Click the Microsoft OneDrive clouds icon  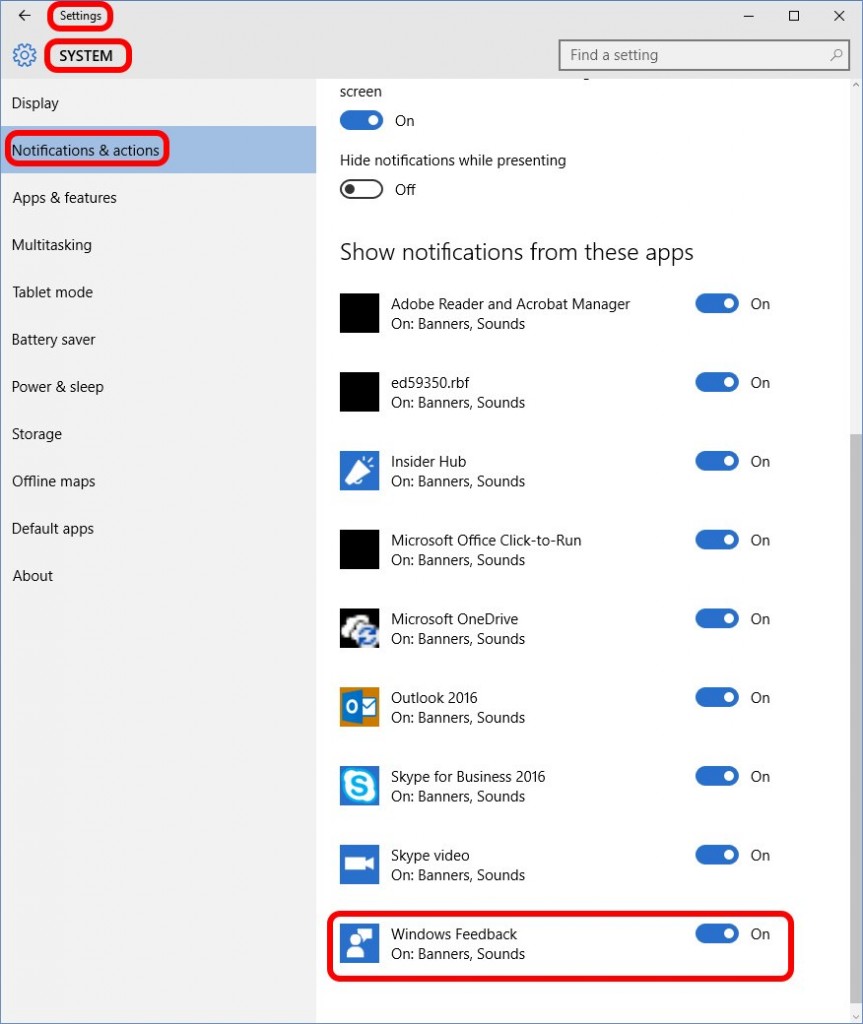coord(359,628)
